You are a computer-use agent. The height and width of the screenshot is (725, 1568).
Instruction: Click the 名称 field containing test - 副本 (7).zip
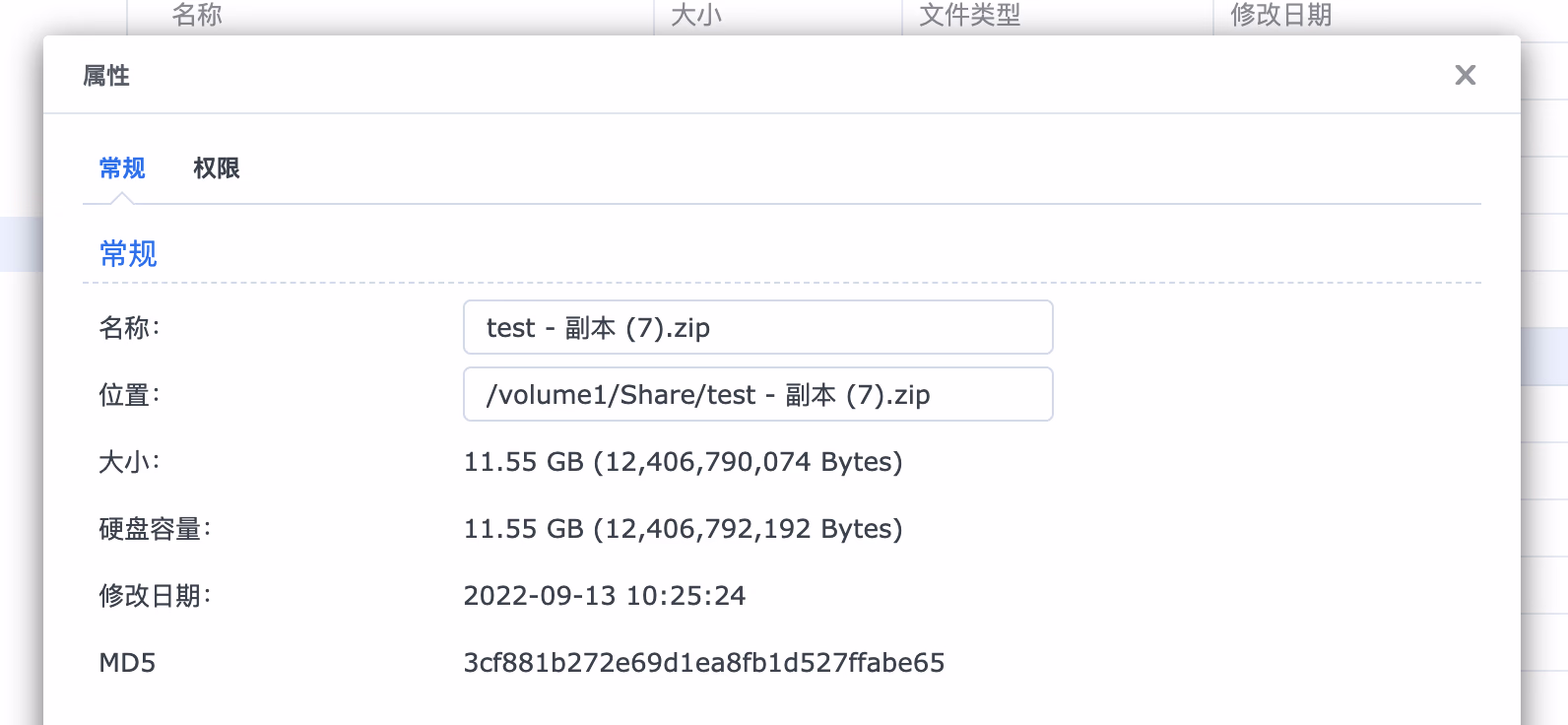[757, 327]
